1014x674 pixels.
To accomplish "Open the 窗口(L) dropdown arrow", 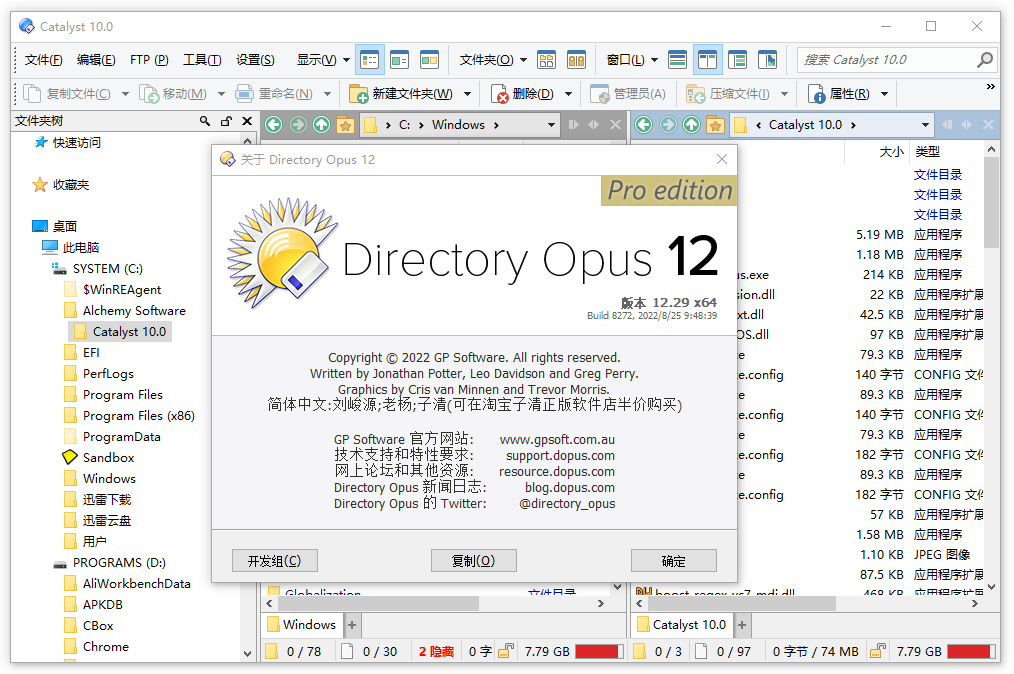I will point(654,60).
